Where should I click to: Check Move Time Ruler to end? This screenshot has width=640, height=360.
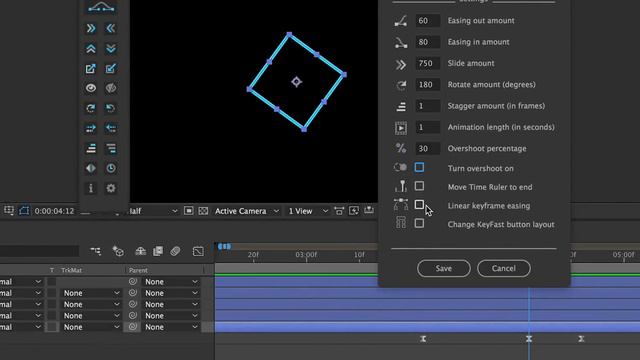(x=419, y=186)
